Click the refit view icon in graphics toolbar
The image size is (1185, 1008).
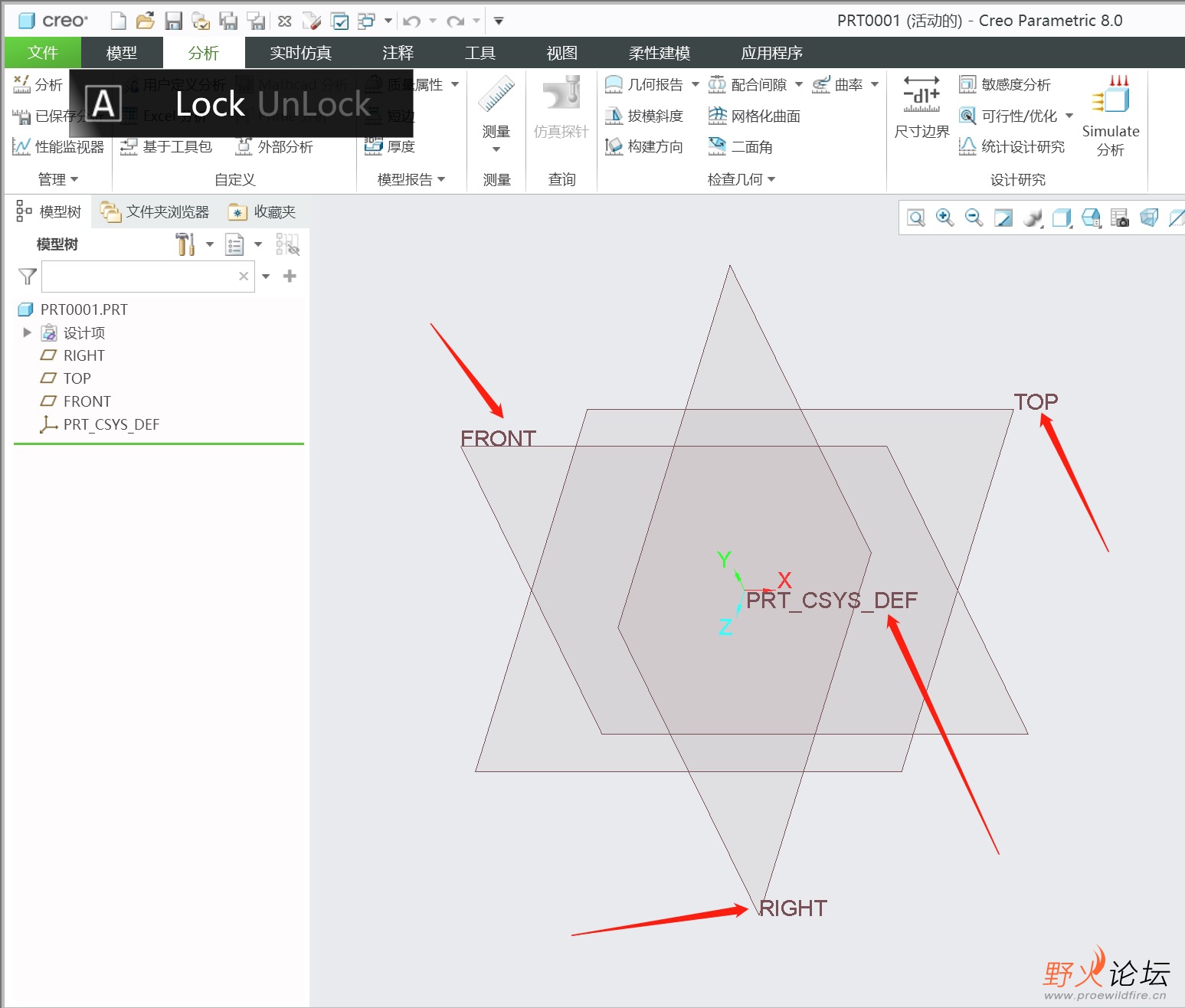tap(916, 218)
